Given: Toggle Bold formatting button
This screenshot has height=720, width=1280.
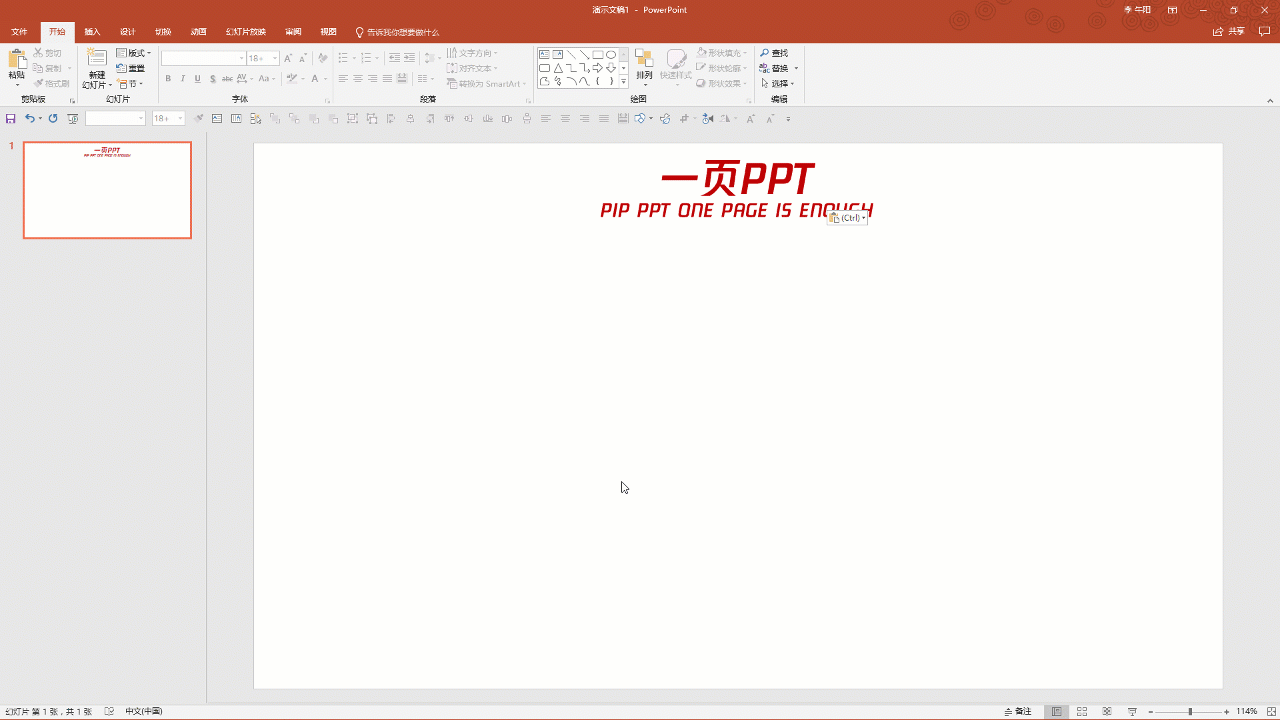Looking at the screenshot, I should (x=168, y=79).
